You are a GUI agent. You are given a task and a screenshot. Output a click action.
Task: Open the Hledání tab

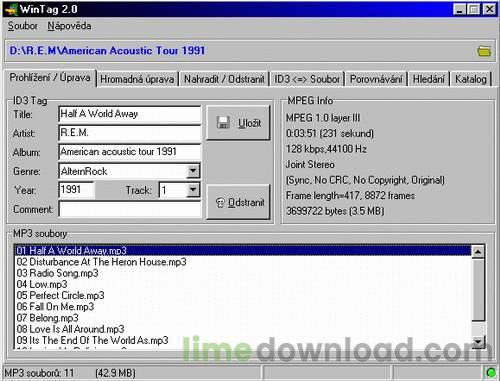(x=429, y=79)
